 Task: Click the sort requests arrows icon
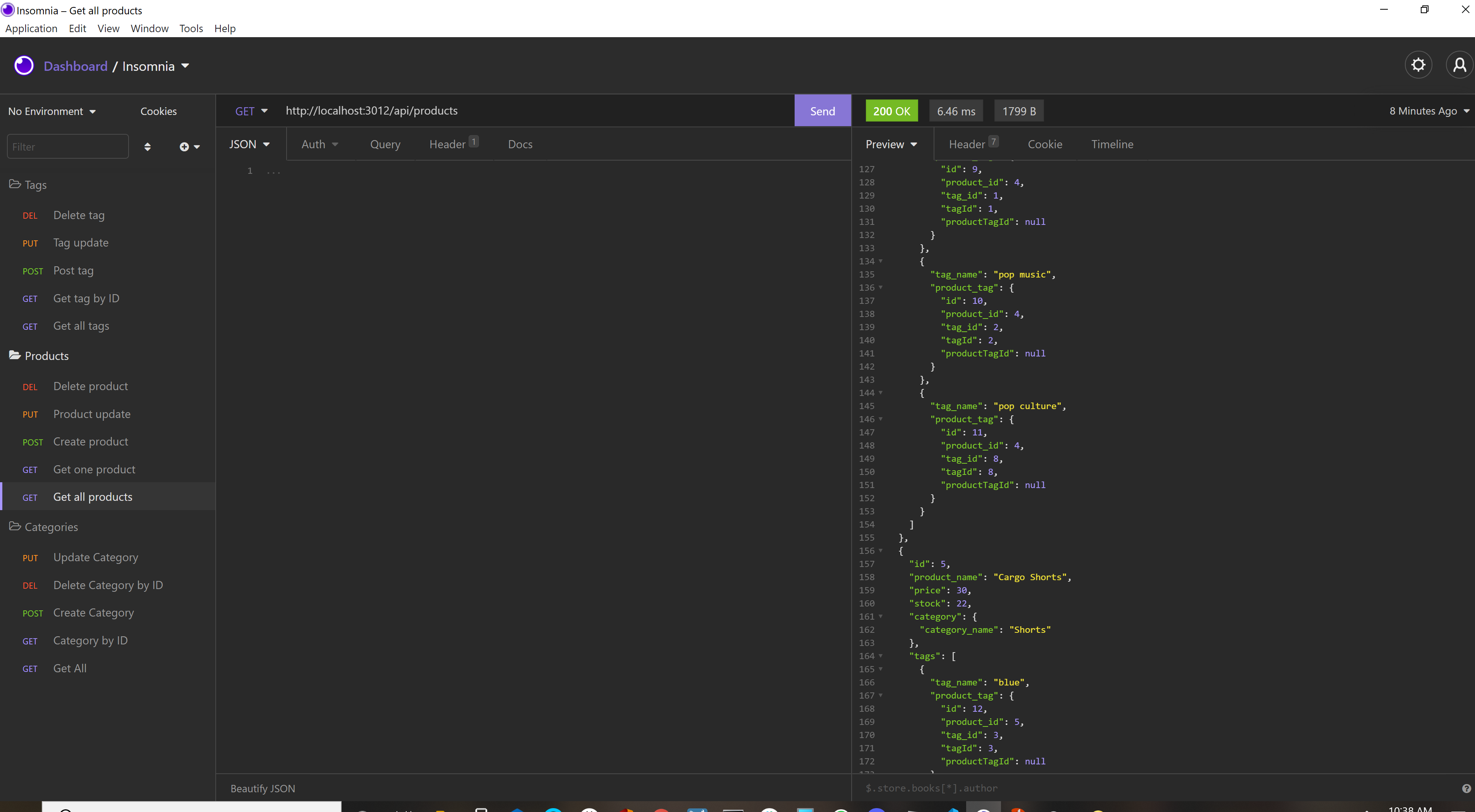(x=147, y=147)
